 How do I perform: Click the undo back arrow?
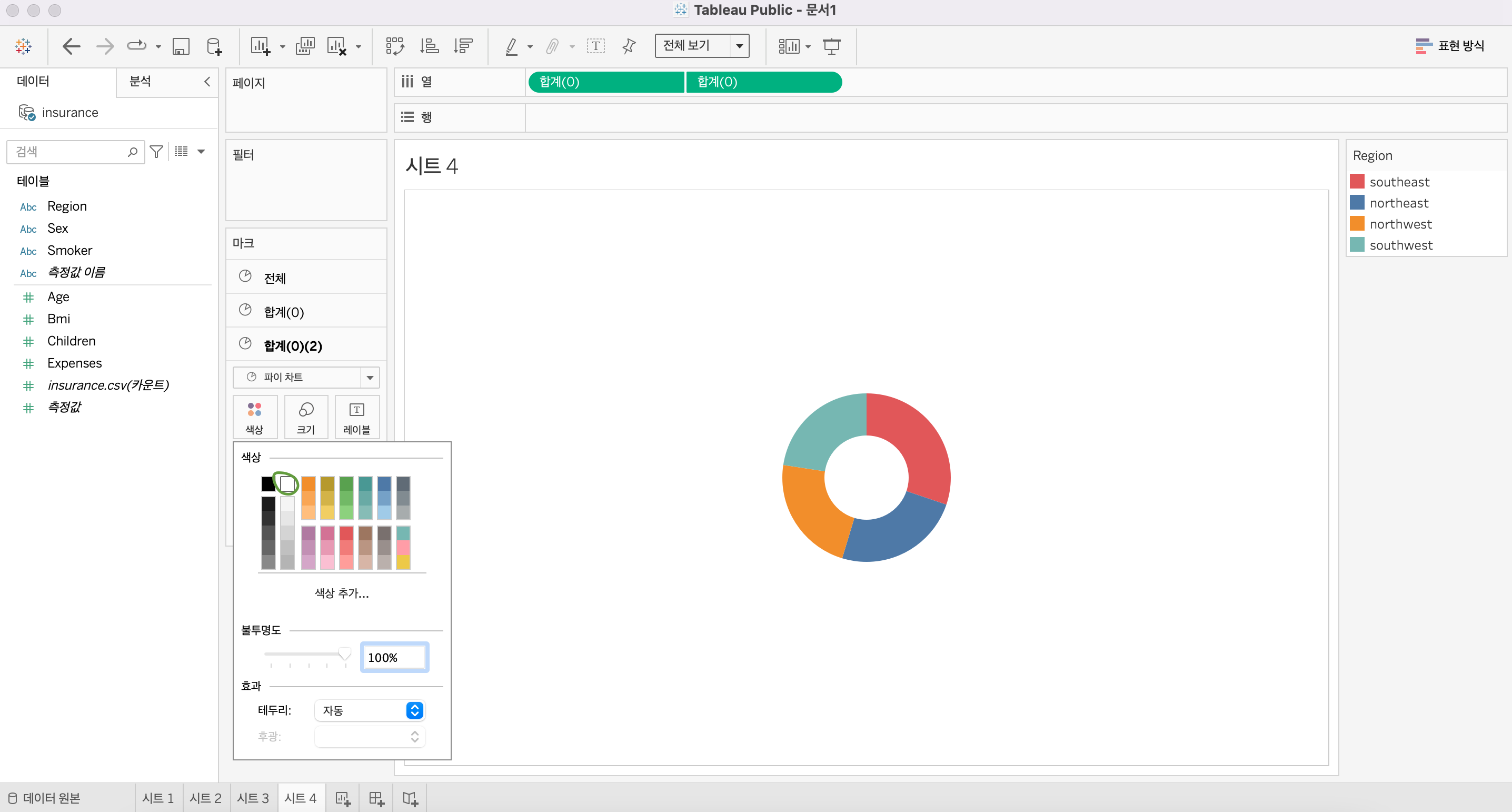(71, 46)
